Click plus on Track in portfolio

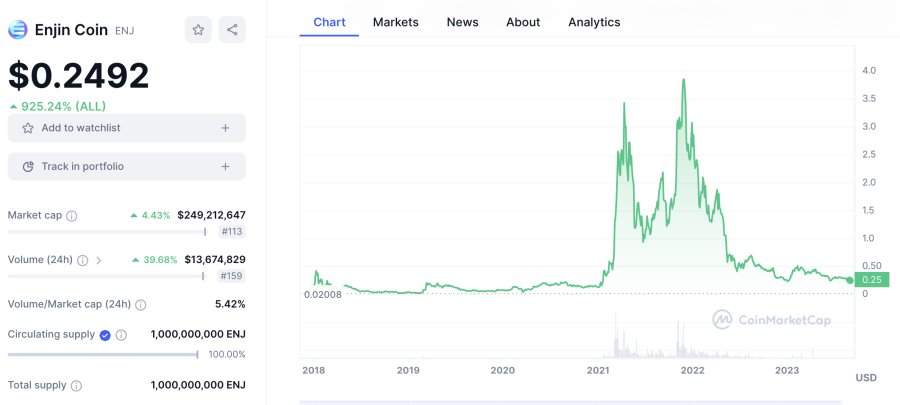[226, 166]
